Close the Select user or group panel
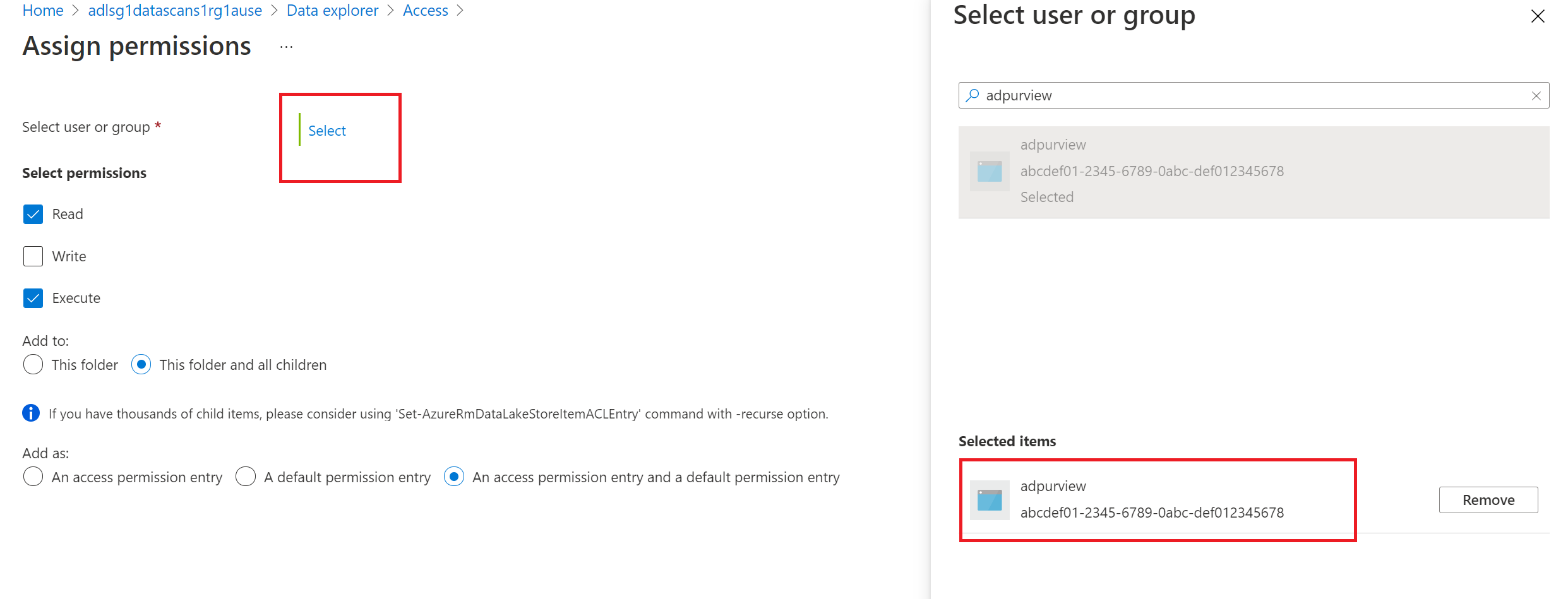Viewport: 1568px width, 599px height. pos(1538,16)
